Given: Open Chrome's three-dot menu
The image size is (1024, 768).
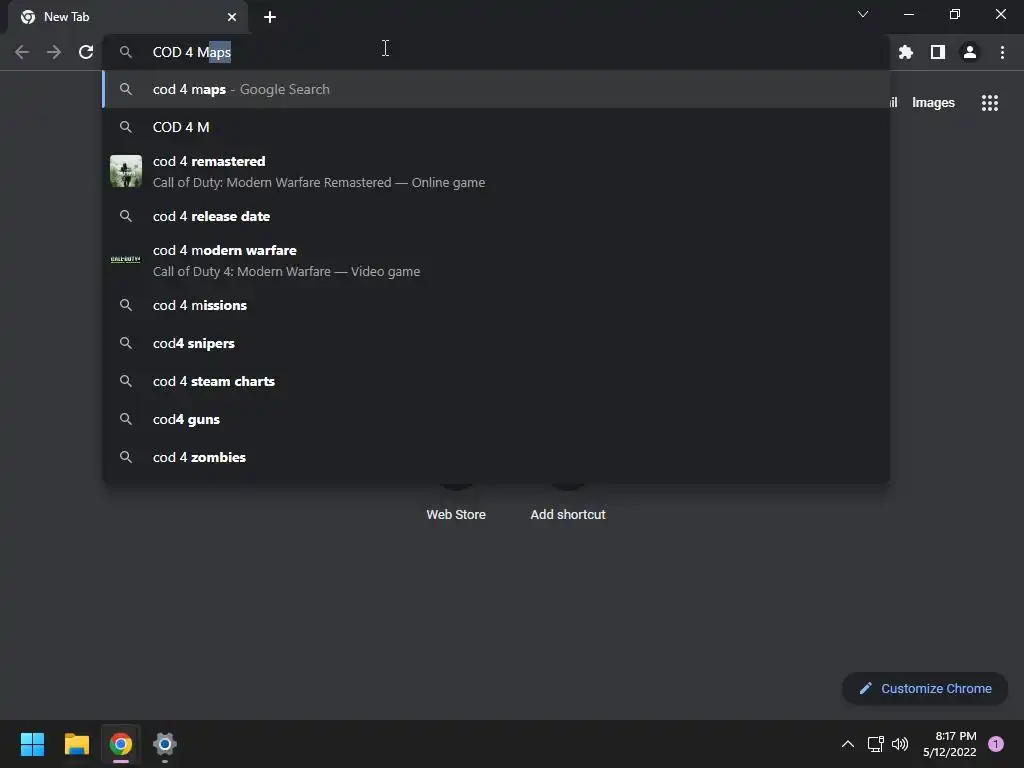Looking at the screenshot, I should coord(1002,52).
